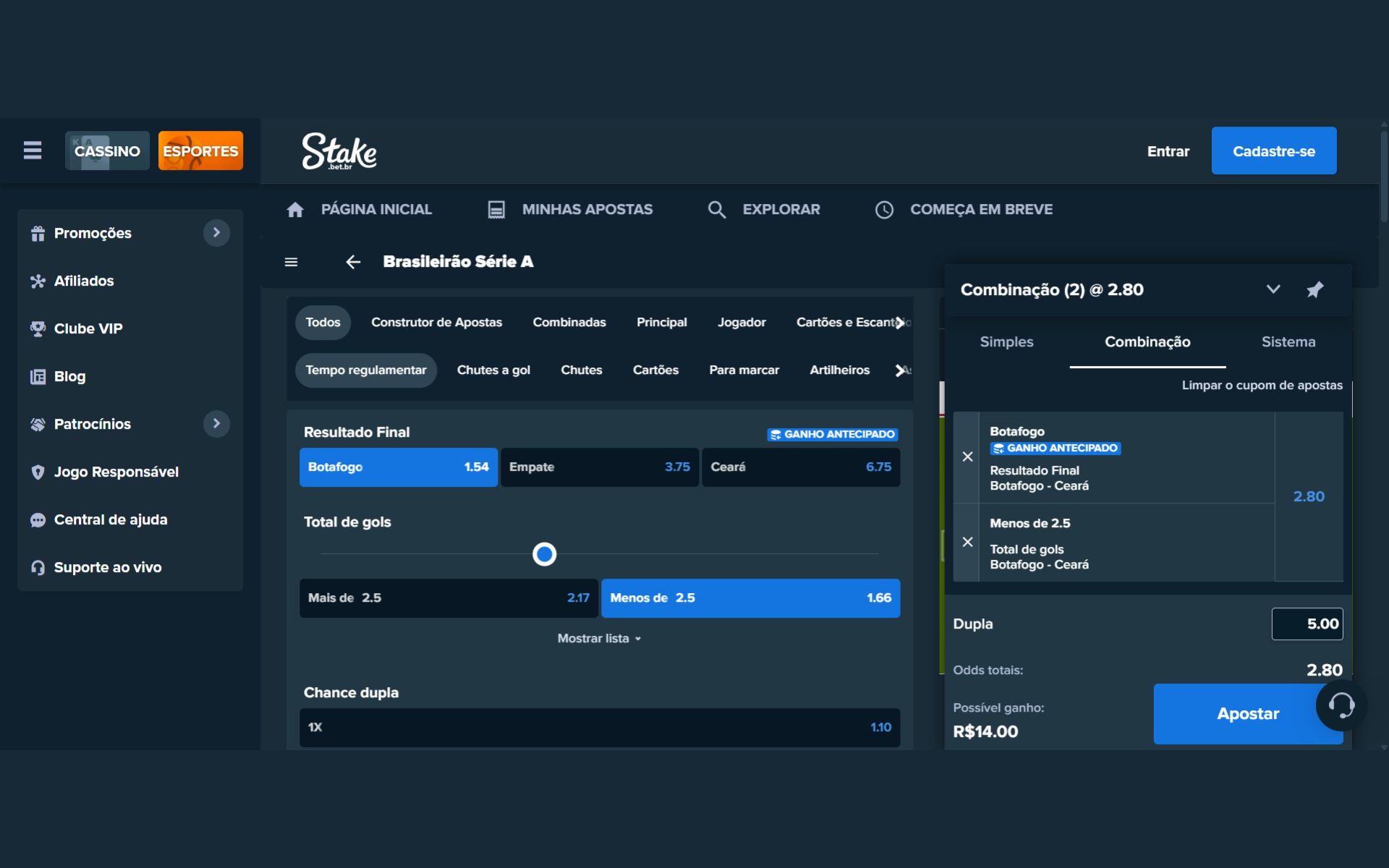Switch to the Simples bet tab
The height and width of the screenshot is (868, 1389).
(1006, 342)
